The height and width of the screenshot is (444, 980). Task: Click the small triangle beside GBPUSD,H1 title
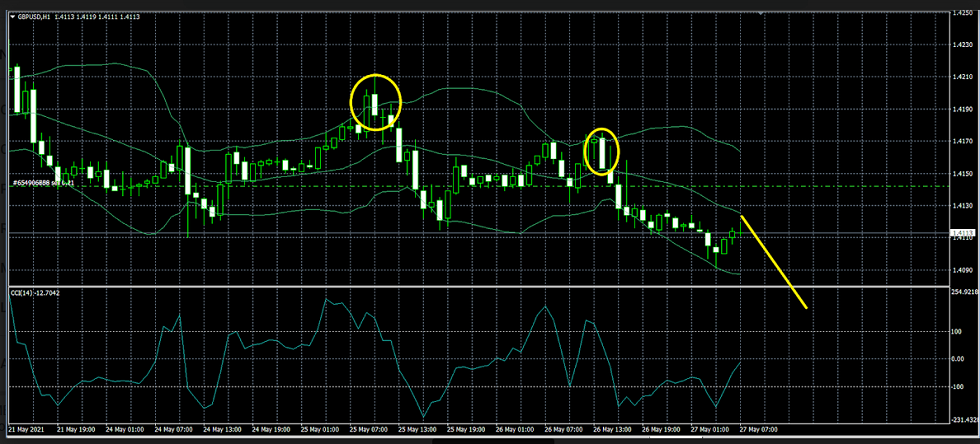[15, 17]
